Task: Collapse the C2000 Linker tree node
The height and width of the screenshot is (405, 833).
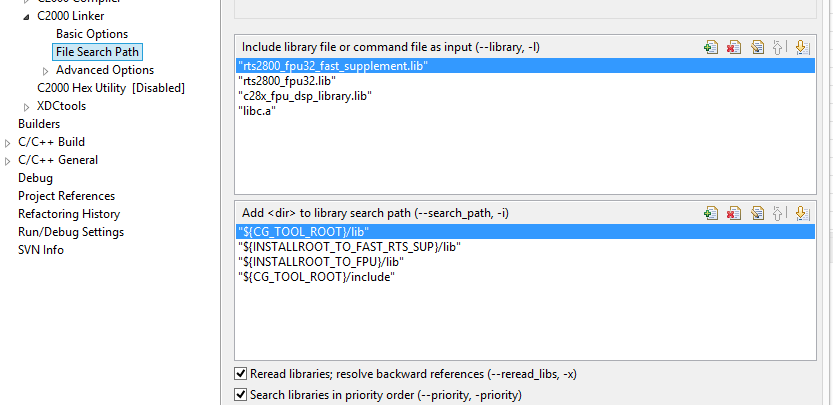Action: [26, 16]
